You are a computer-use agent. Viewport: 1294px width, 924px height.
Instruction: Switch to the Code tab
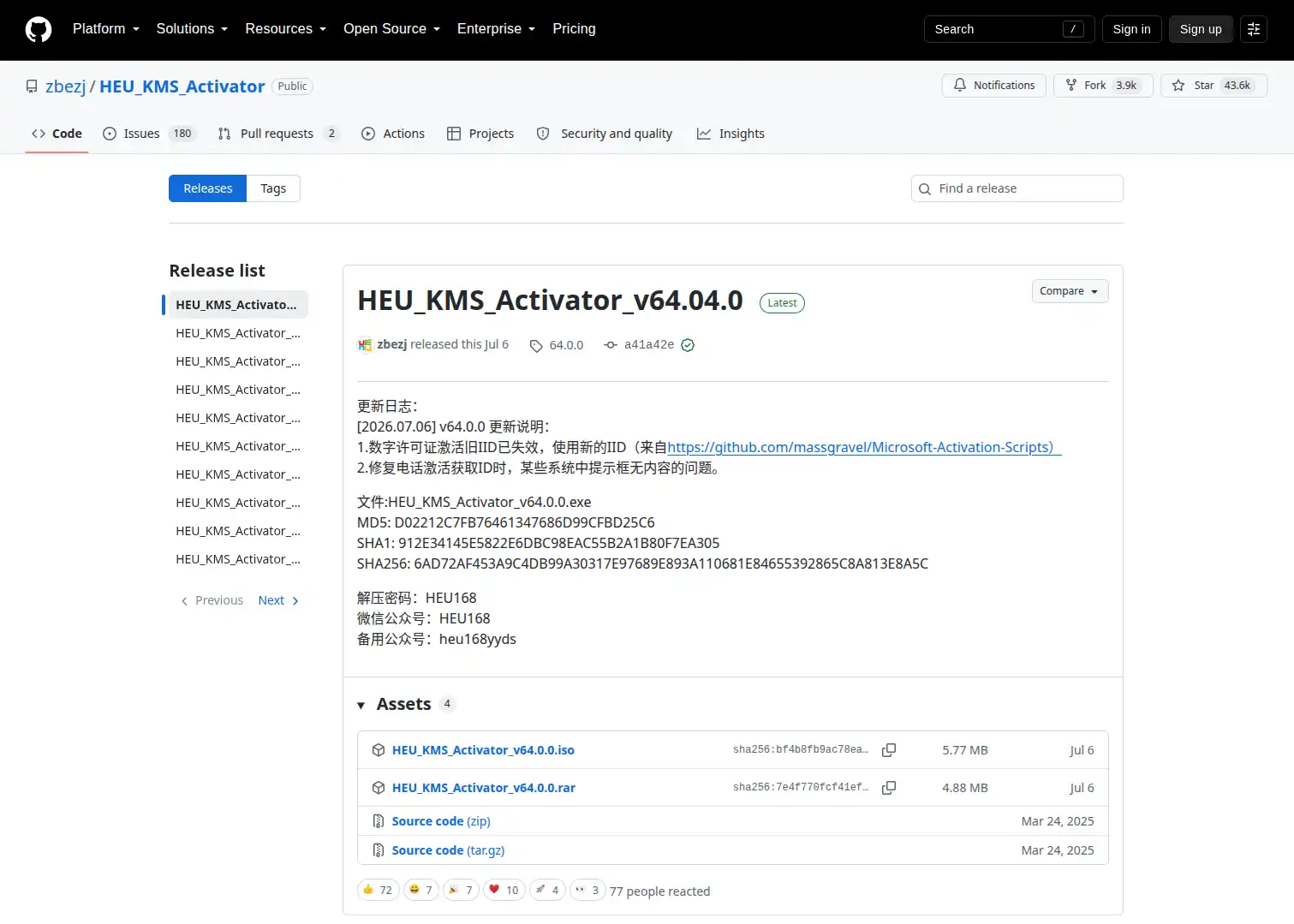click(x=57, y=134)
